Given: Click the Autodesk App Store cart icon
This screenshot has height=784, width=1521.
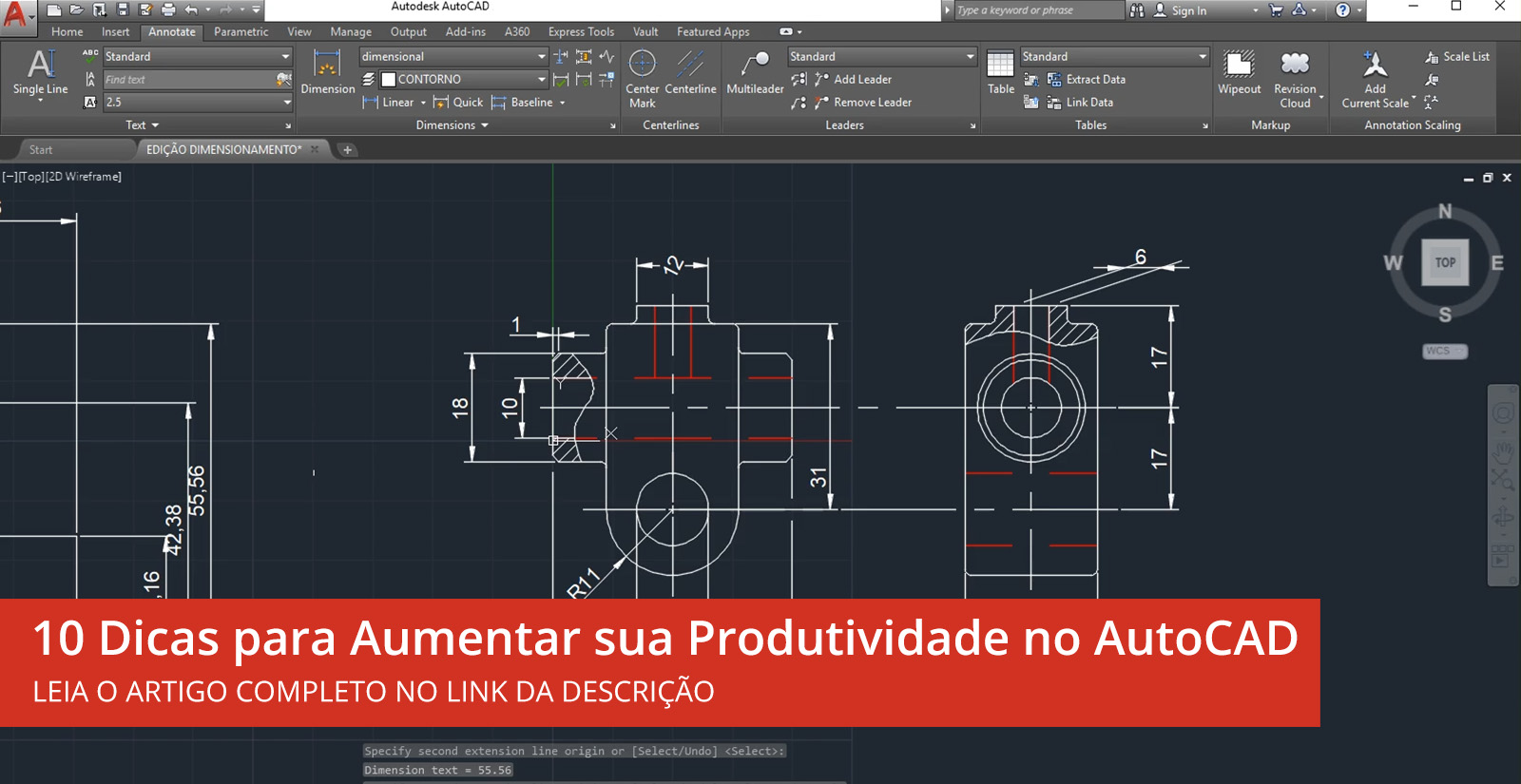Looking at the screenshot, I should 1276,10.
